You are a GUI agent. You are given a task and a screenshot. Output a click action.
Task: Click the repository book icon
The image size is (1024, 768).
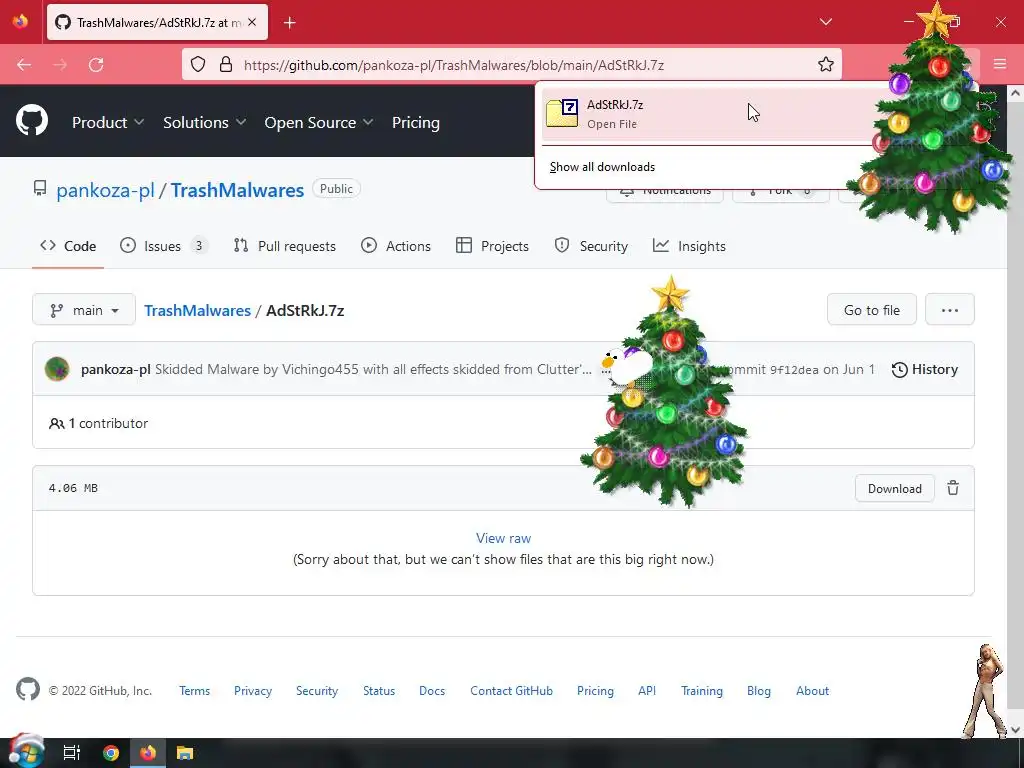[40, 189]
